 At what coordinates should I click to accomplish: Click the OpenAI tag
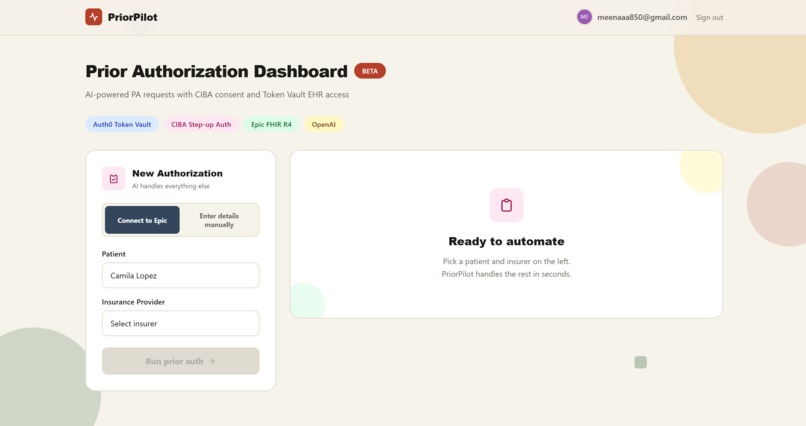[x=323, y=124]
